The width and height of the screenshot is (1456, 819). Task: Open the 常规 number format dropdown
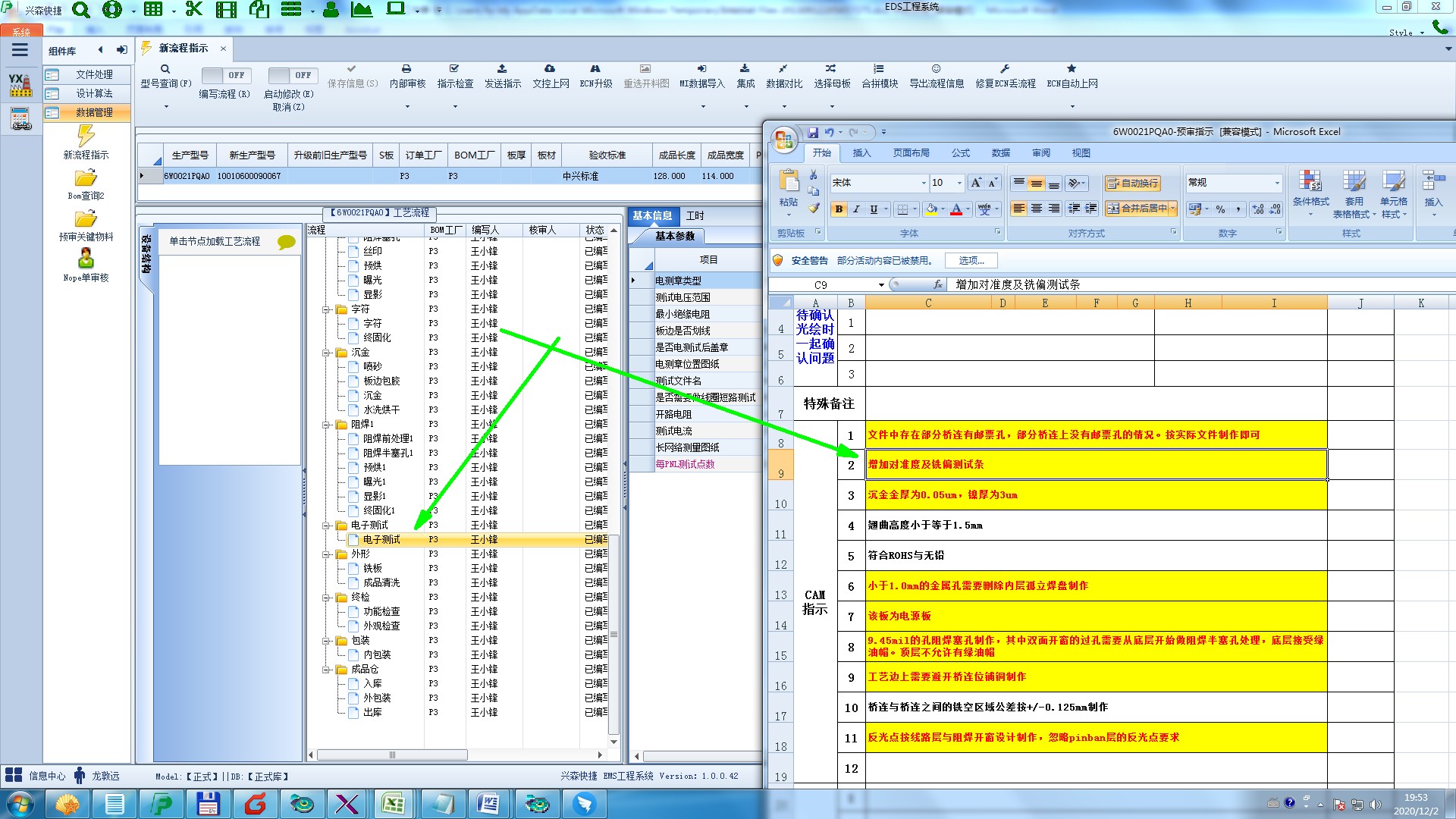pyautogui.click(x=1277, y=183)
